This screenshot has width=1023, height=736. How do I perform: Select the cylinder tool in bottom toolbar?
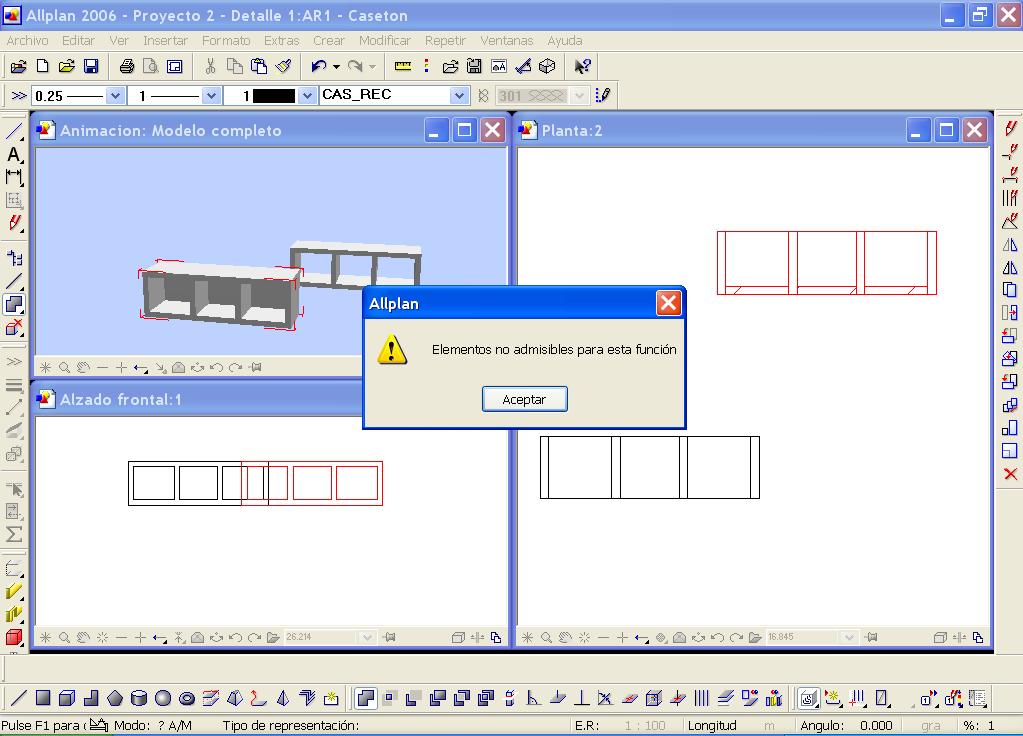coord(139,698)
